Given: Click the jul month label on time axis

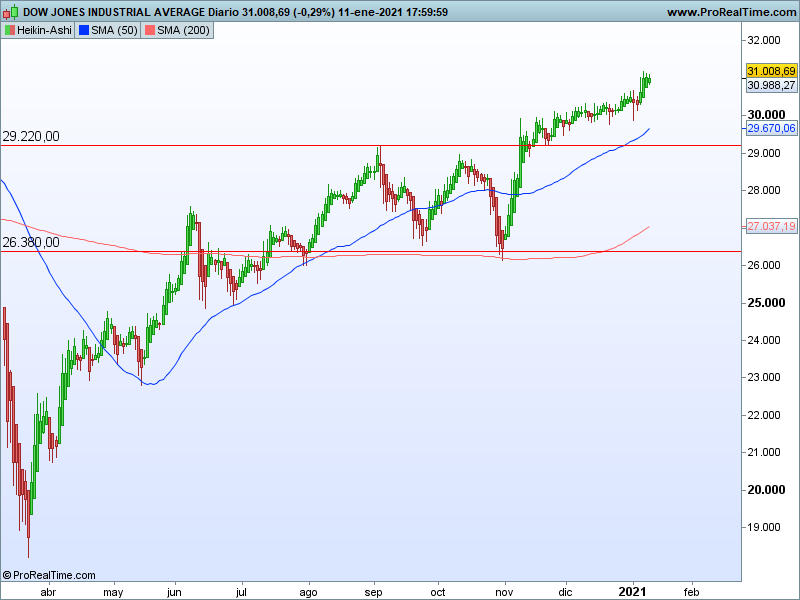Looking at the screenshot, I should coord(241,593).
